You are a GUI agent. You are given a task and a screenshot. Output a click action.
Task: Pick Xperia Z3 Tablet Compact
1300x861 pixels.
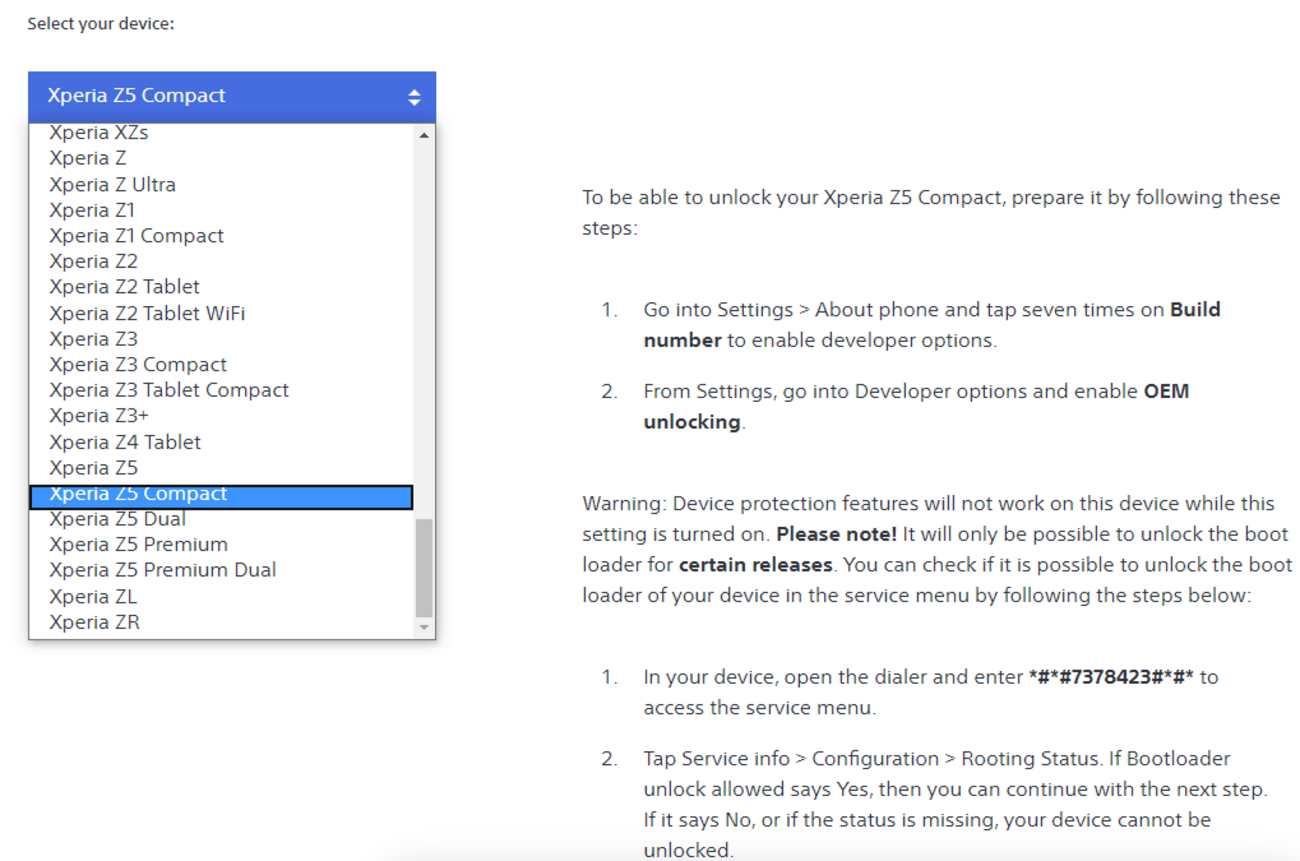click(x=222, y=390)
